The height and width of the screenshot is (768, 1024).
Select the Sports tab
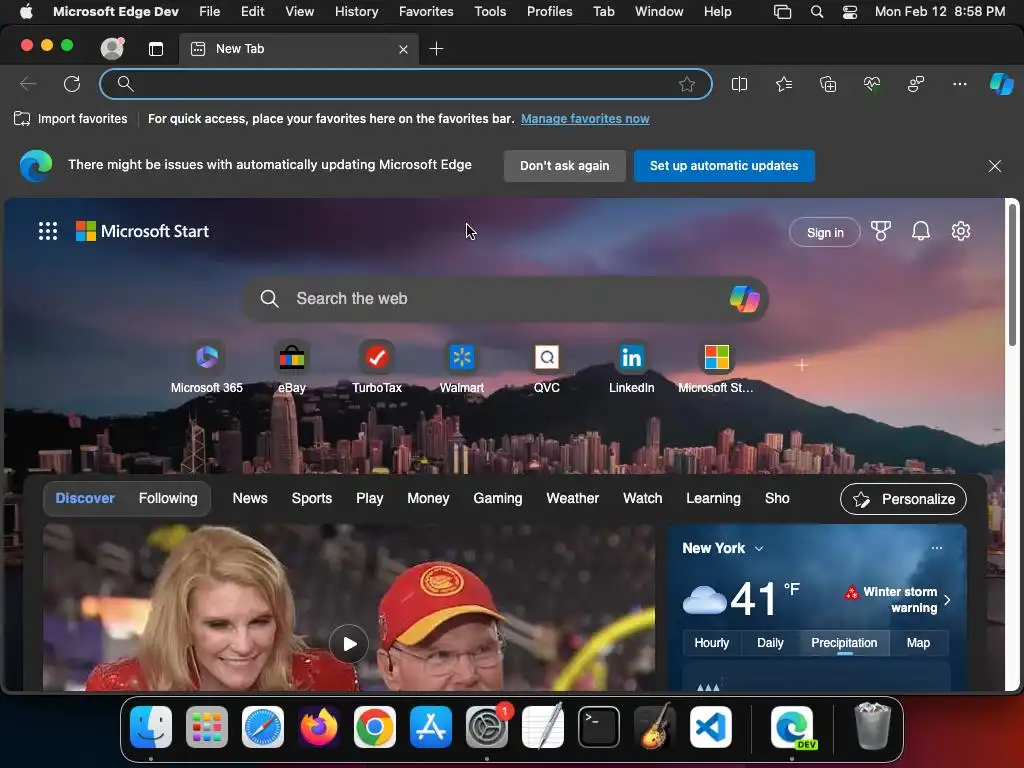point(312,498)
